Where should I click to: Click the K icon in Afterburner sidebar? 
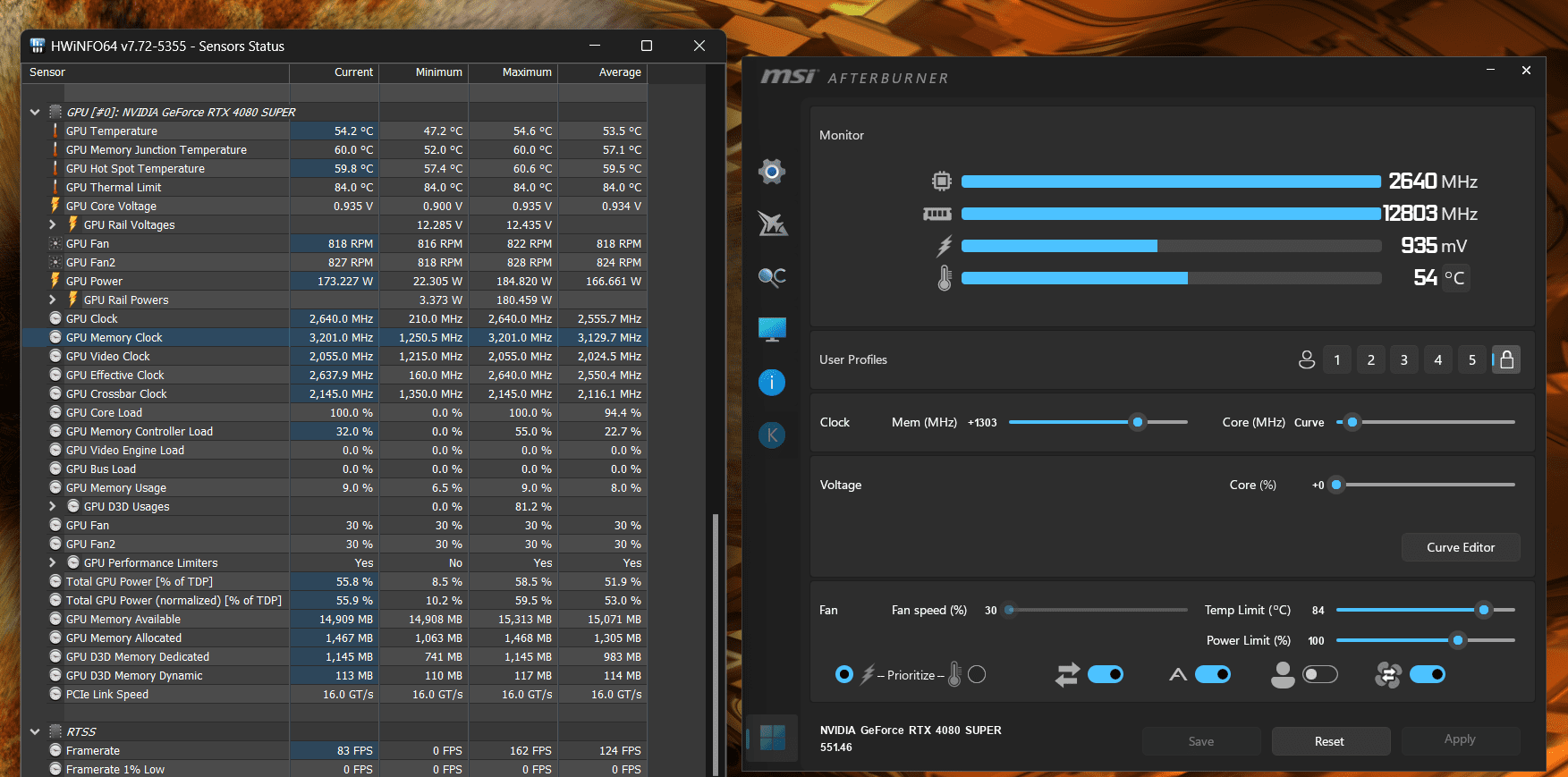[x=772, y=435]
